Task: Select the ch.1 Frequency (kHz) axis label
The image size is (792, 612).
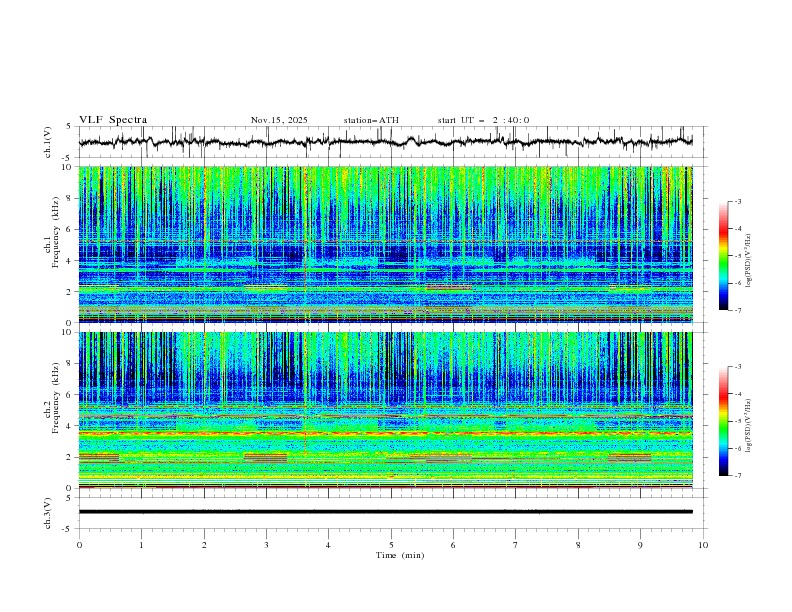Action: (x=51, y=232)
